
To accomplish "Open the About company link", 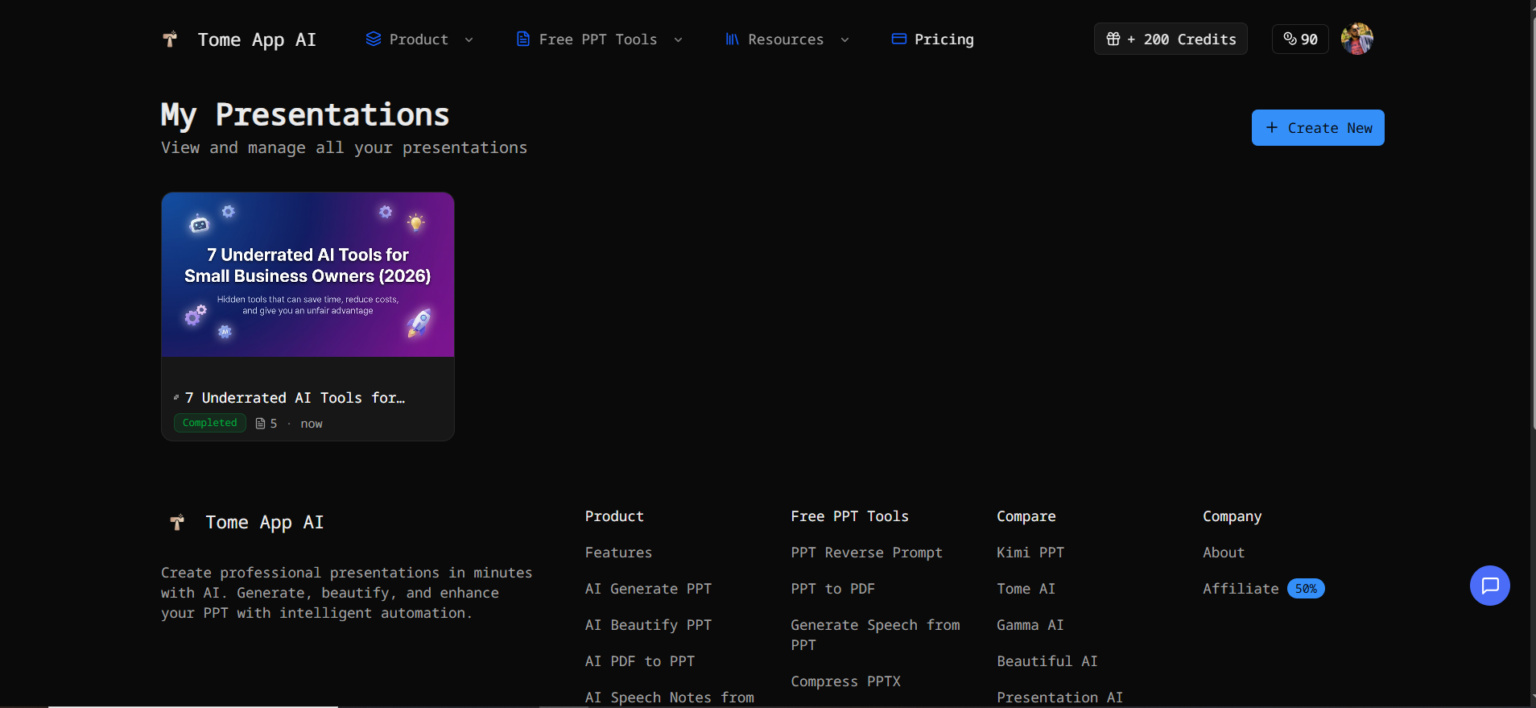I will pyautogui.click(x=1223, y=553).
